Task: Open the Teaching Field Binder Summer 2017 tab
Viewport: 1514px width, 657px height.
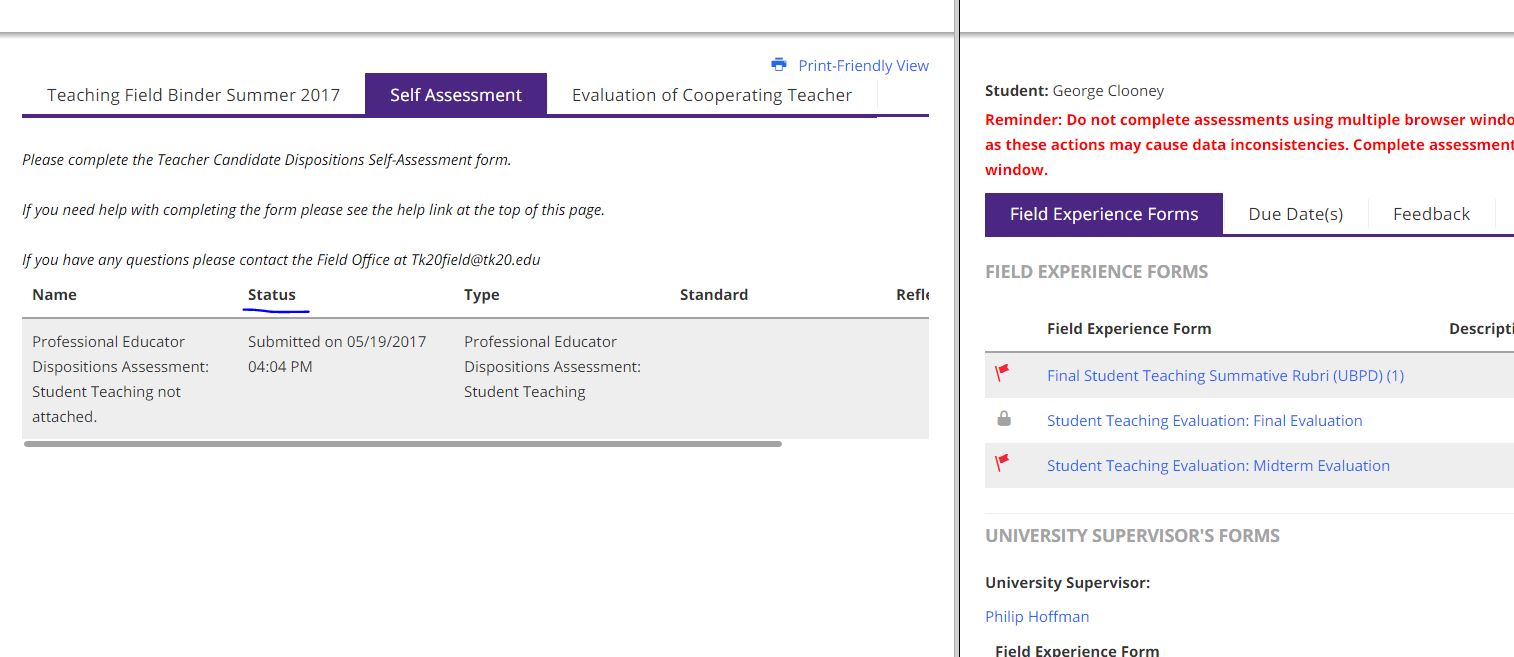Action: [x=193, y=95]
